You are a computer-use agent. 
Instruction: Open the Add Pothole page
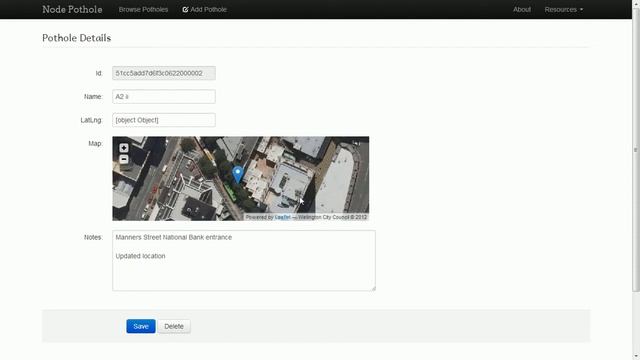coord(204,9)
